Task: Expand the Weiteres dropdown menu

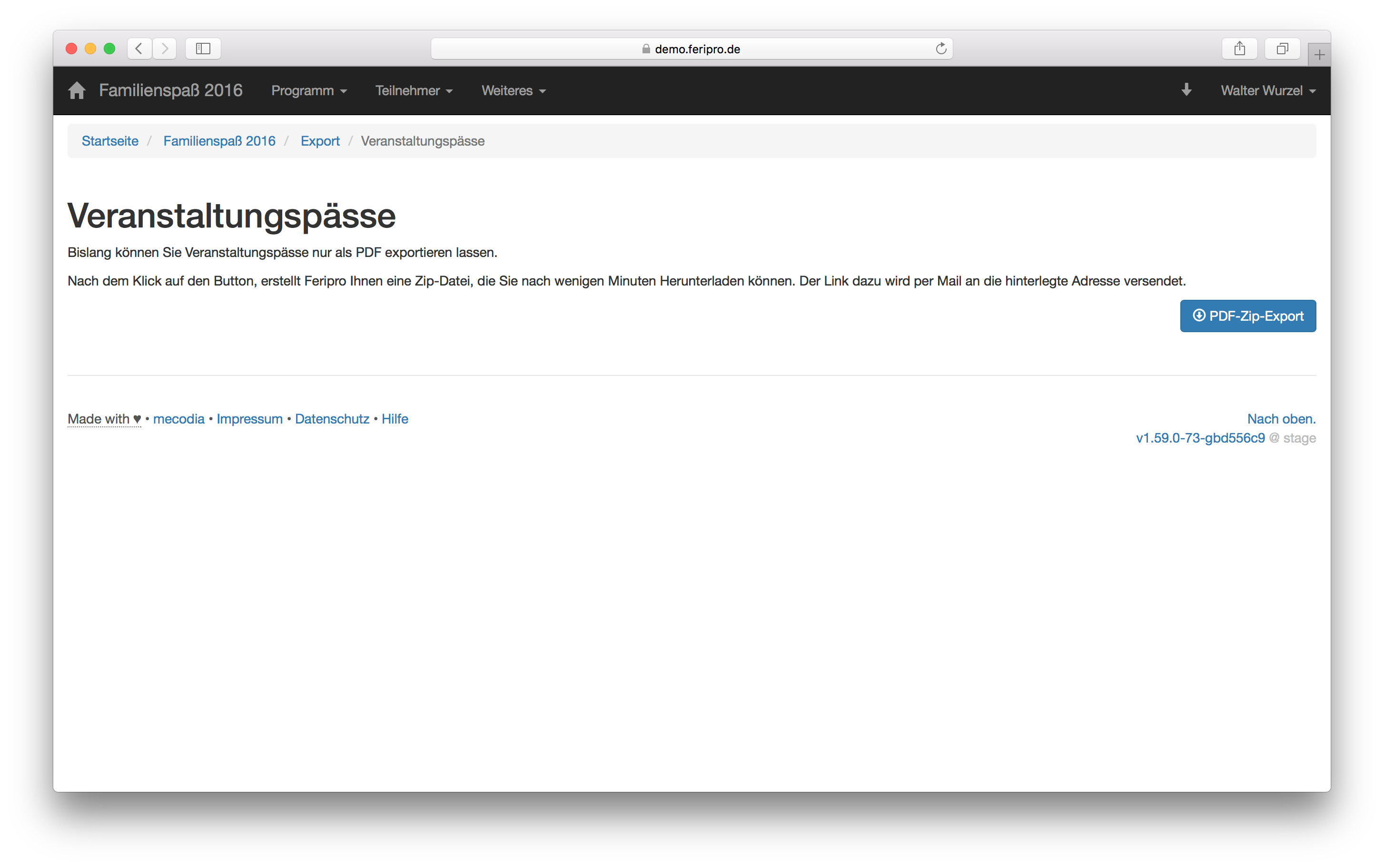Action: [x=513, y=91]
